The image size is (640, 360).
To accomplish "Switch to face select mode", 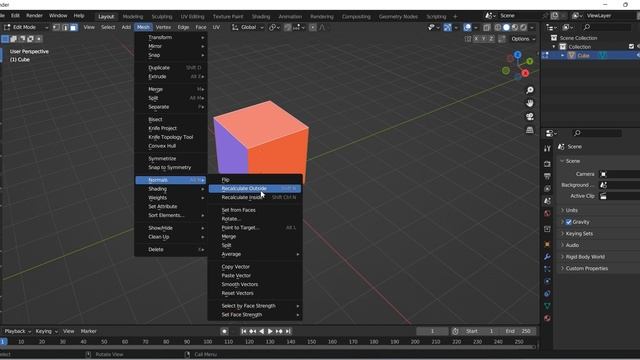I will pyautogui.click(x=73, y=27).
